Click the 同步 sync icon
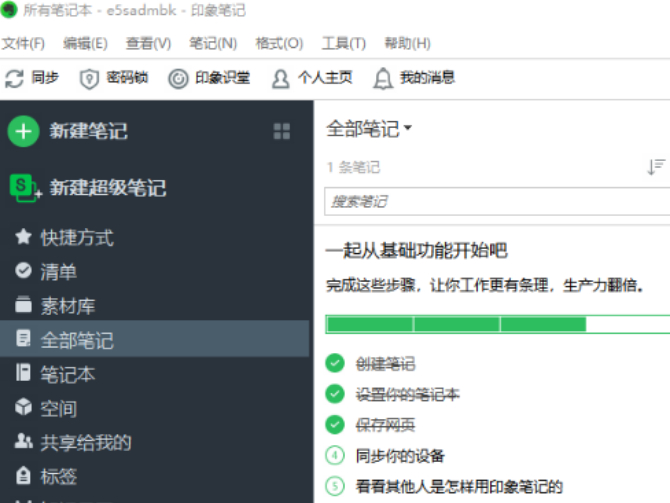This screenshot has width=670, height=503. point(15,79)
